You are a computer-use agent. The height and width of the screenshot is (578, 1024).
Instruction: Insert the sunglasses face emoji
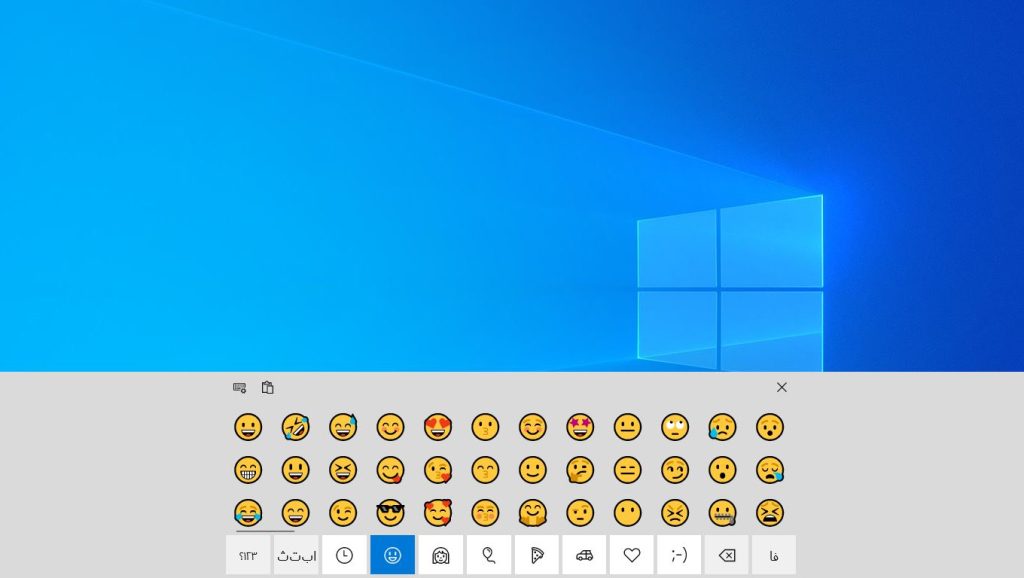pos(390,513)
